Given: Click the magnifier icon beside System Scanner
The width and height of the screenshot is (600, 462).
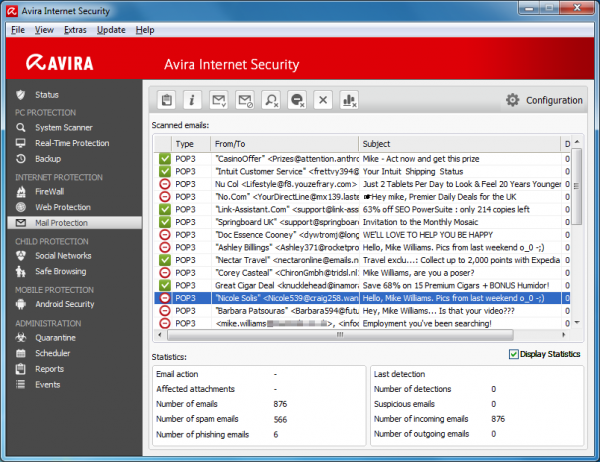Looking at the screenshot, I should (x=21, y=127).
